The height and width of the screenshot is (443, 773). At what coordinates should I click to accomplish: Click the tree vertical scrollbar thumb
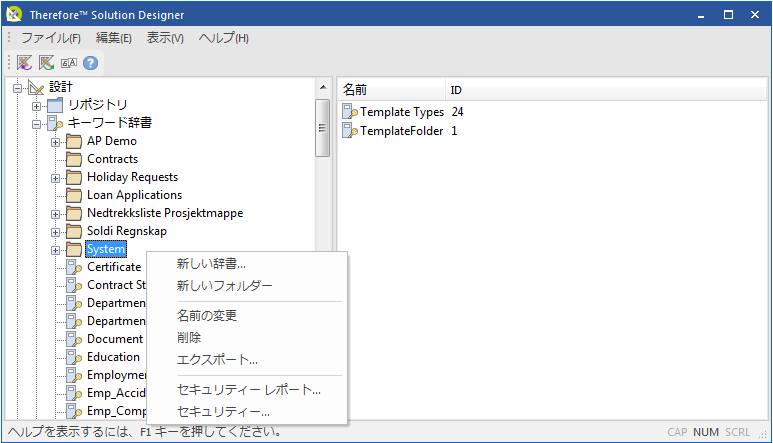[322, 128]
